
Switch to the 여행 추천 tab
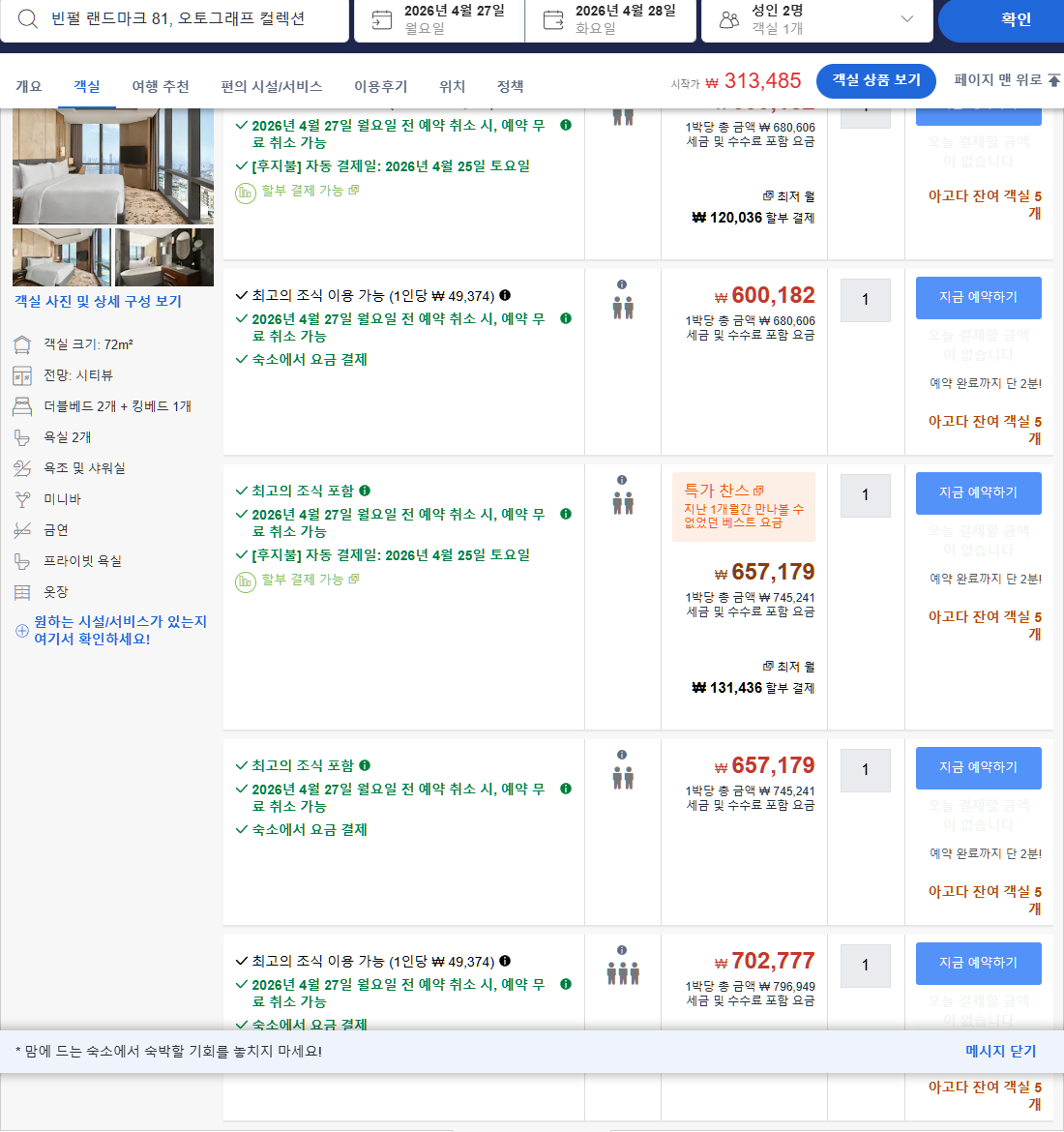coord(161,87)
